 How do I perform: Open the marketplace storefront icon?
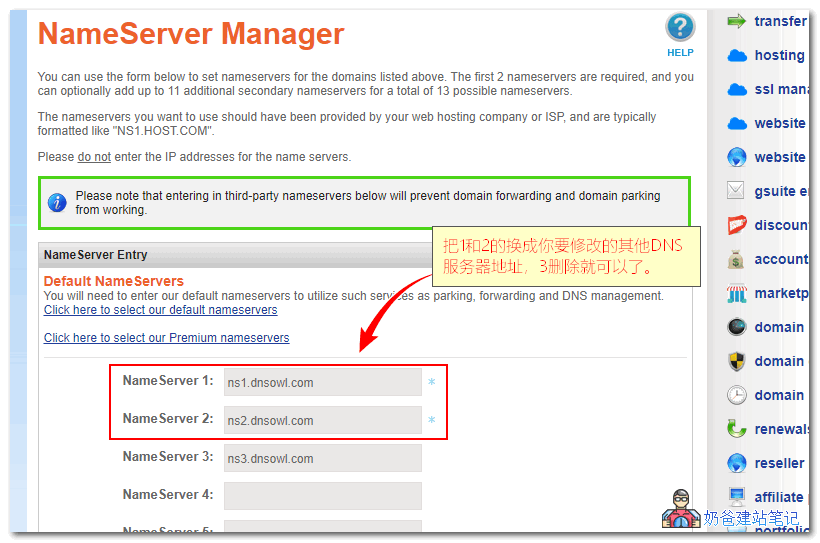[x=737, y=293]
